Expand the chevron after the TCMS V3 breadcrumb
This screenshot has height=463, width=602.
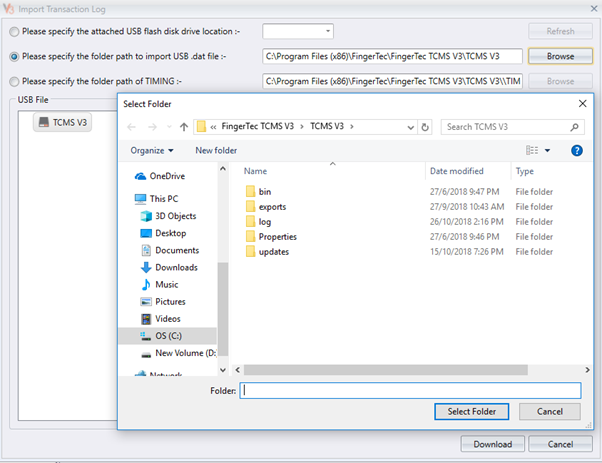[x=352, y=127]
